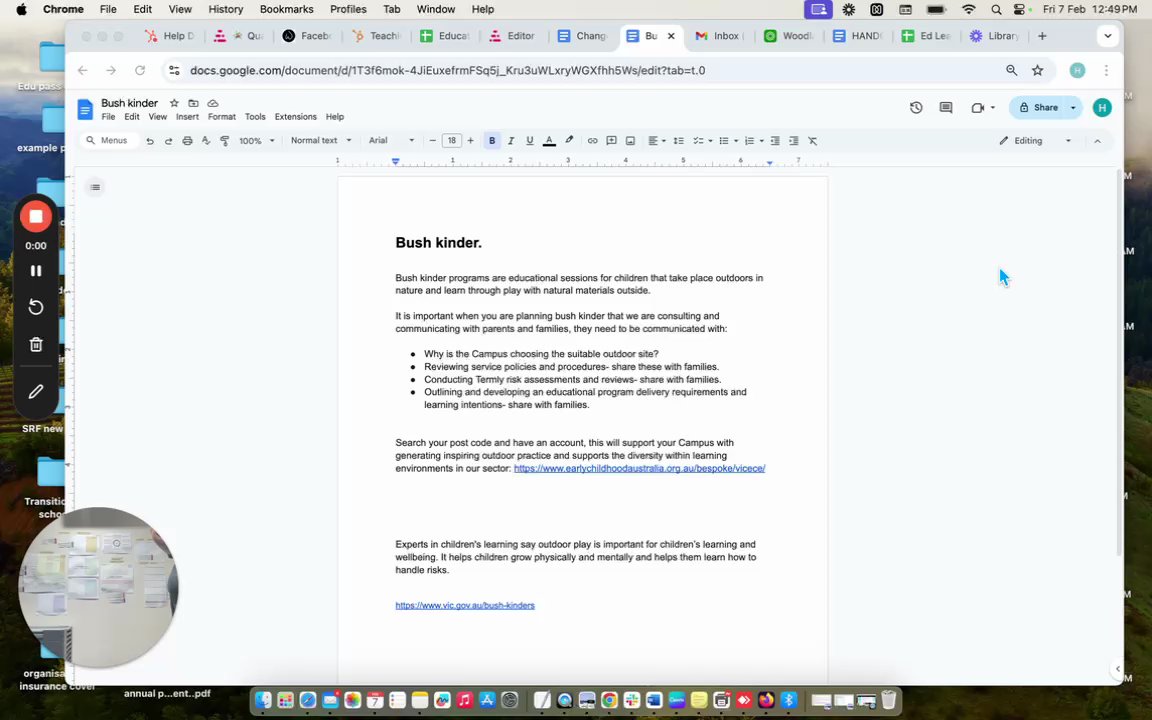Image resolution: width=1152 pixels, height=720 pixels.
Task: Check the cloud document status icon
Action: pyautogui.click(x=213, y=103)
